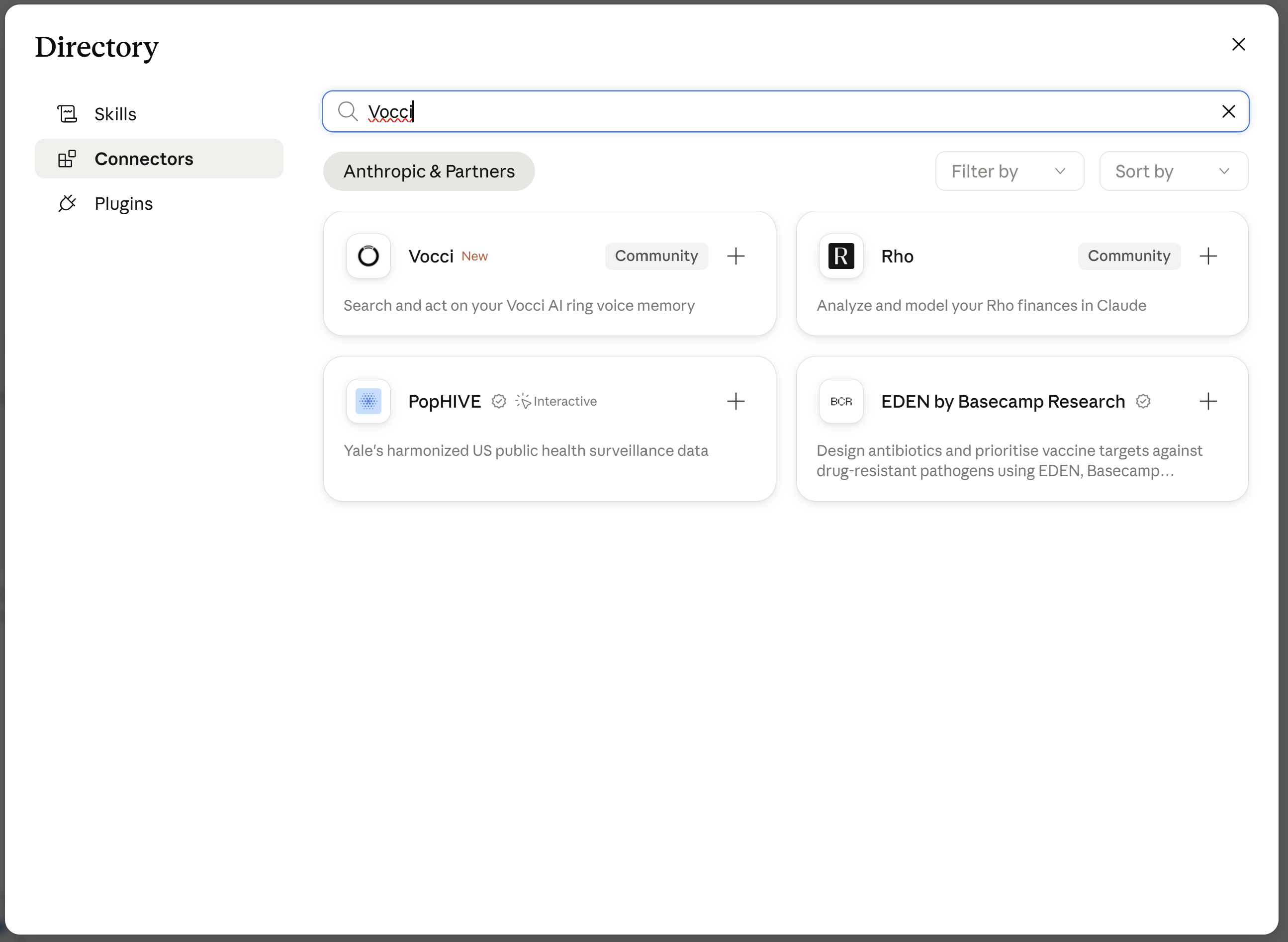This screenshot has height=942, width=1288.
Task: Click the Interactive sparkle cursor icon
Action: [x=523, y=401]
